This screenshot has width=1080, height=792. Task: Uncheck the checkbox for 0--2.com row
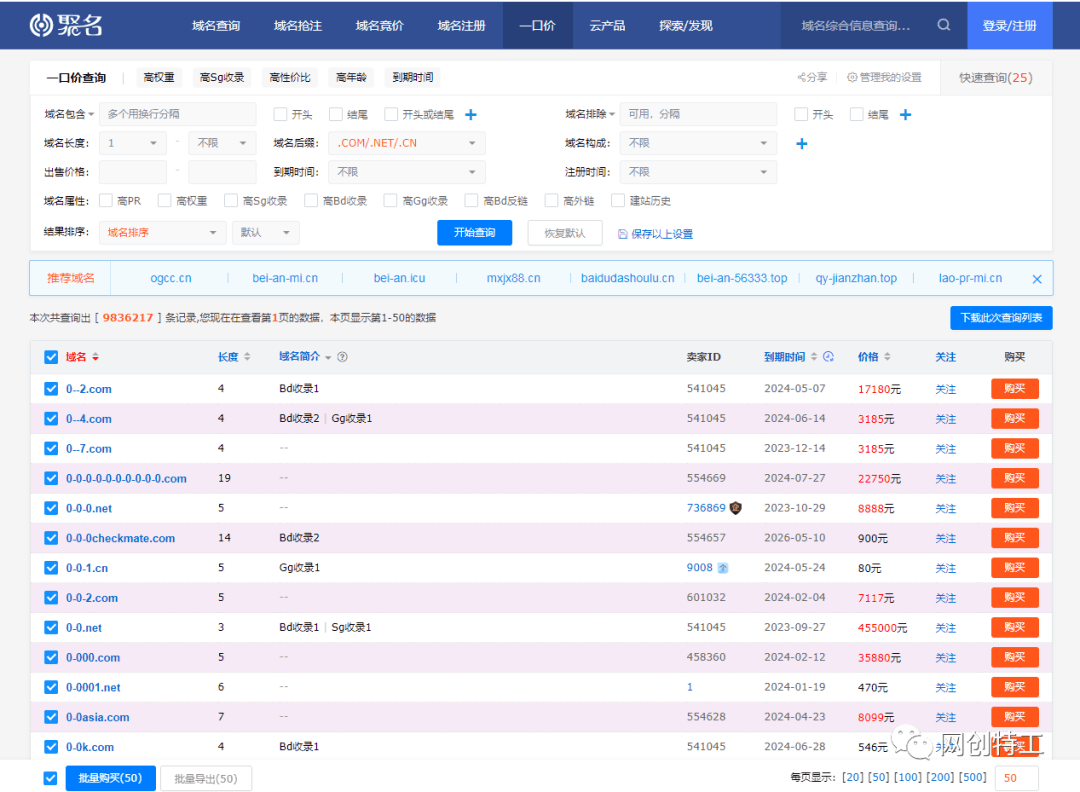tap(50, 388)
